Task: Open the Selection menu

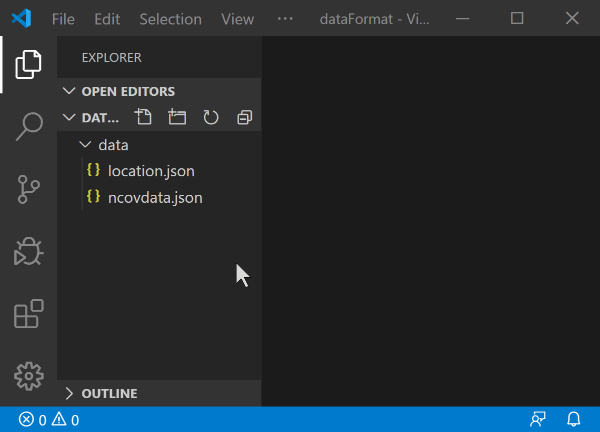Action: pyautogui.click(x=171, y=19)
